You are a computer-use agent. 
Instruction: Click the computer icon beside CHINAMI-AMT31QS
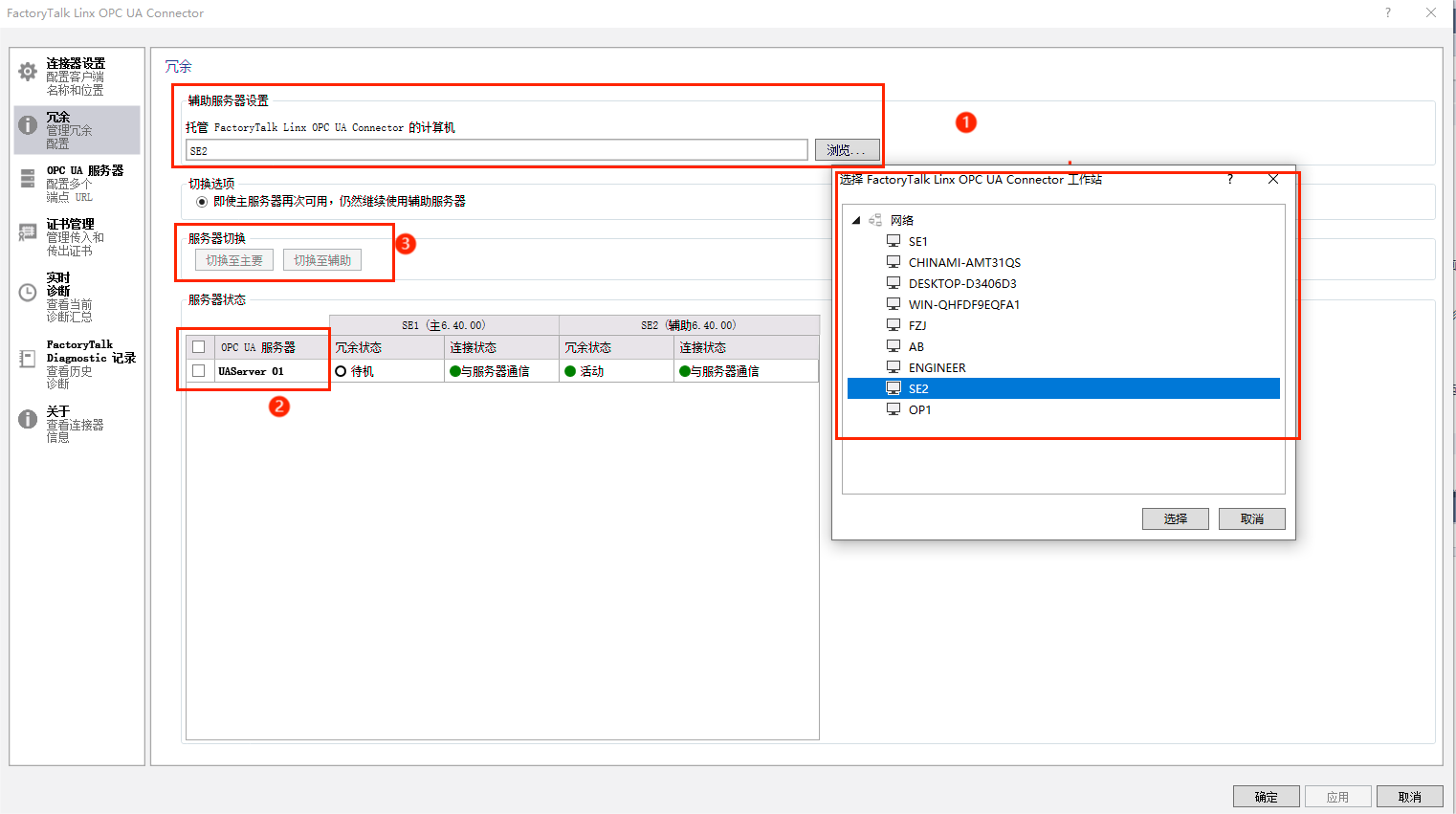[x=893, y=262]
